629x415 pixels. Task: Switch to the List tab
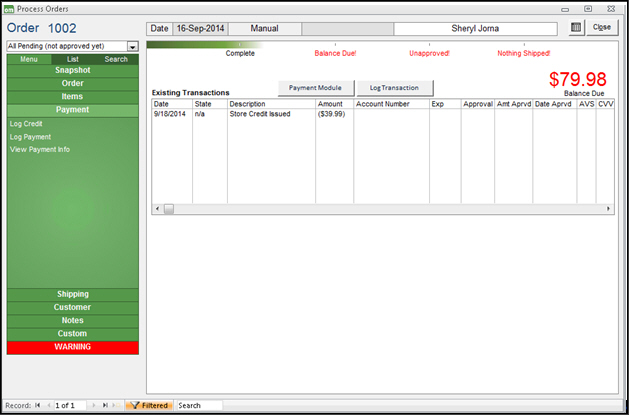(x=72, y=59)
